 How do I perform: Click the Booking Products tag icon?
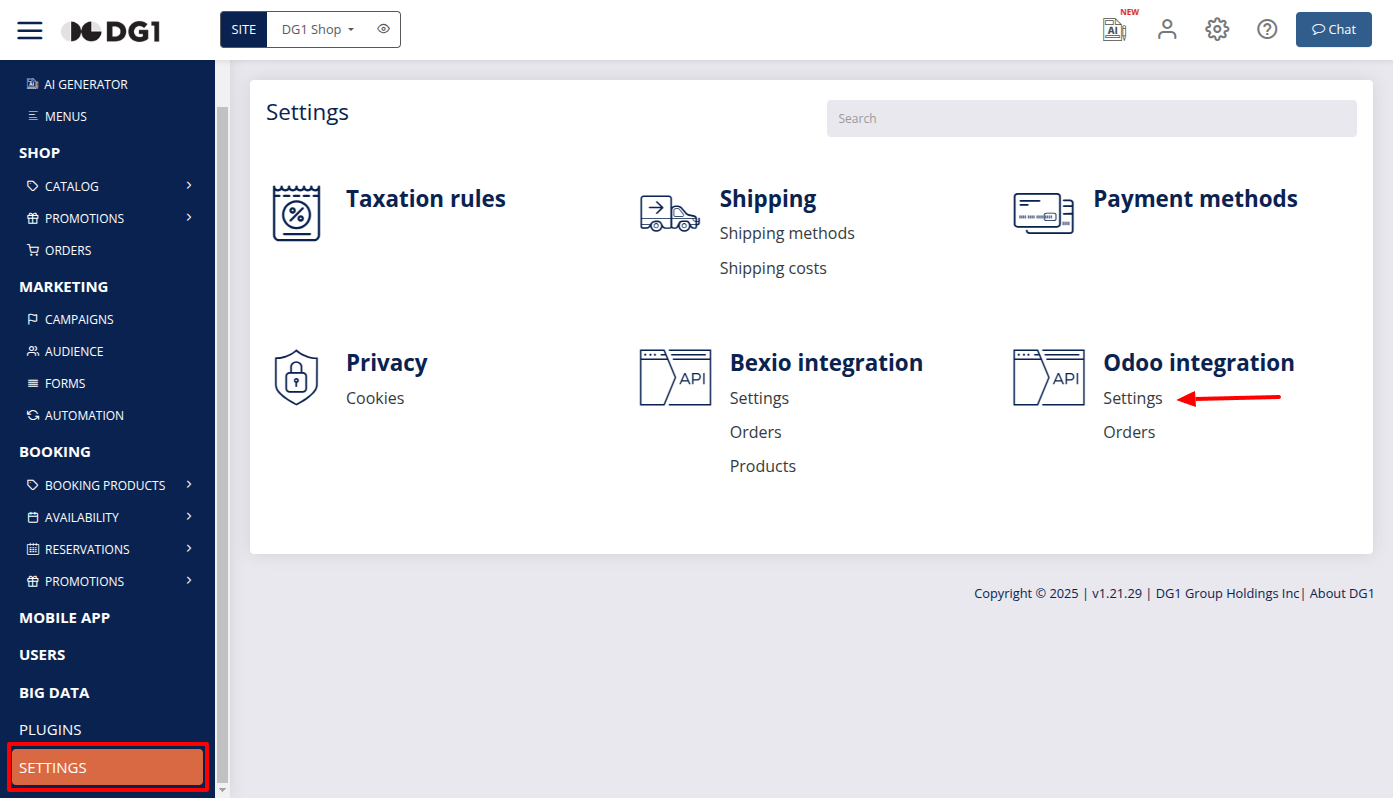pos(33,485)
